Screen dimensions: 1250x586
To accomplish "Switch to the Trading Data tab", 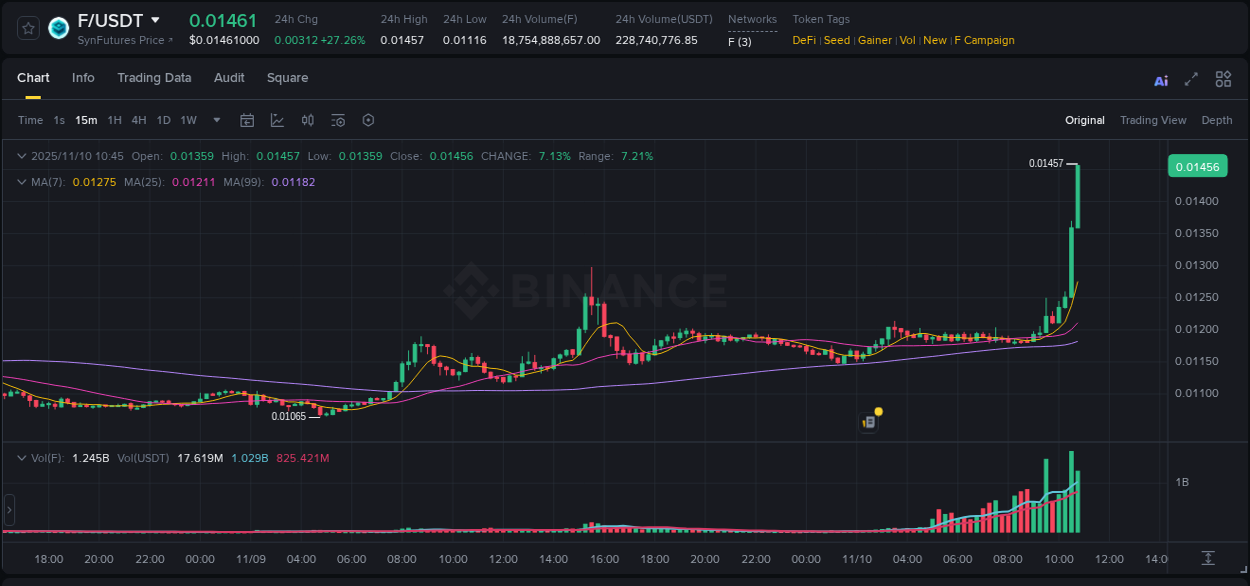I will 154,78.
